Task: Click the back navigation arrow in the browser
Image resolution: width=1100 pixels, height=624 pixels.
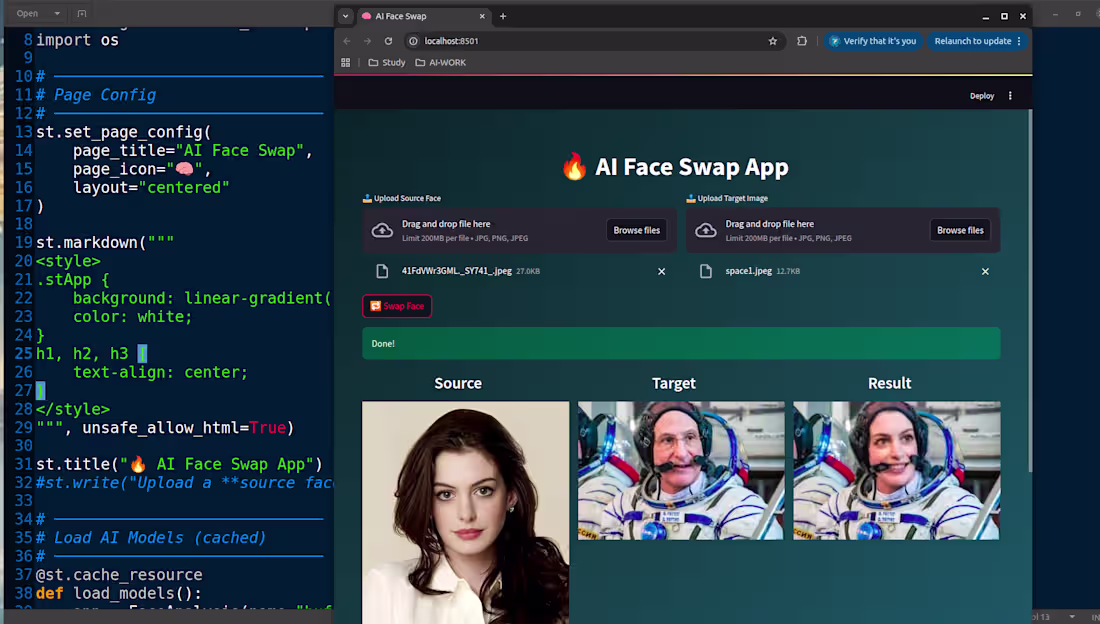Action: click(x=346, y=41)
